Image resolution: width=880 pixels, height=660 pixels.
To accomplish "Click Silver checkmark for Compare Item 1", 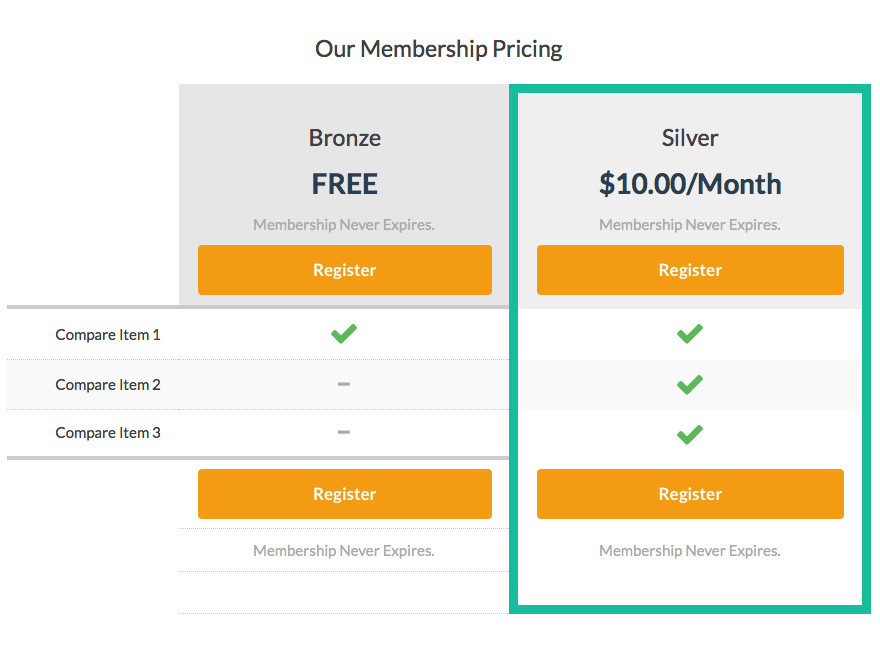I will coord(690,334).
